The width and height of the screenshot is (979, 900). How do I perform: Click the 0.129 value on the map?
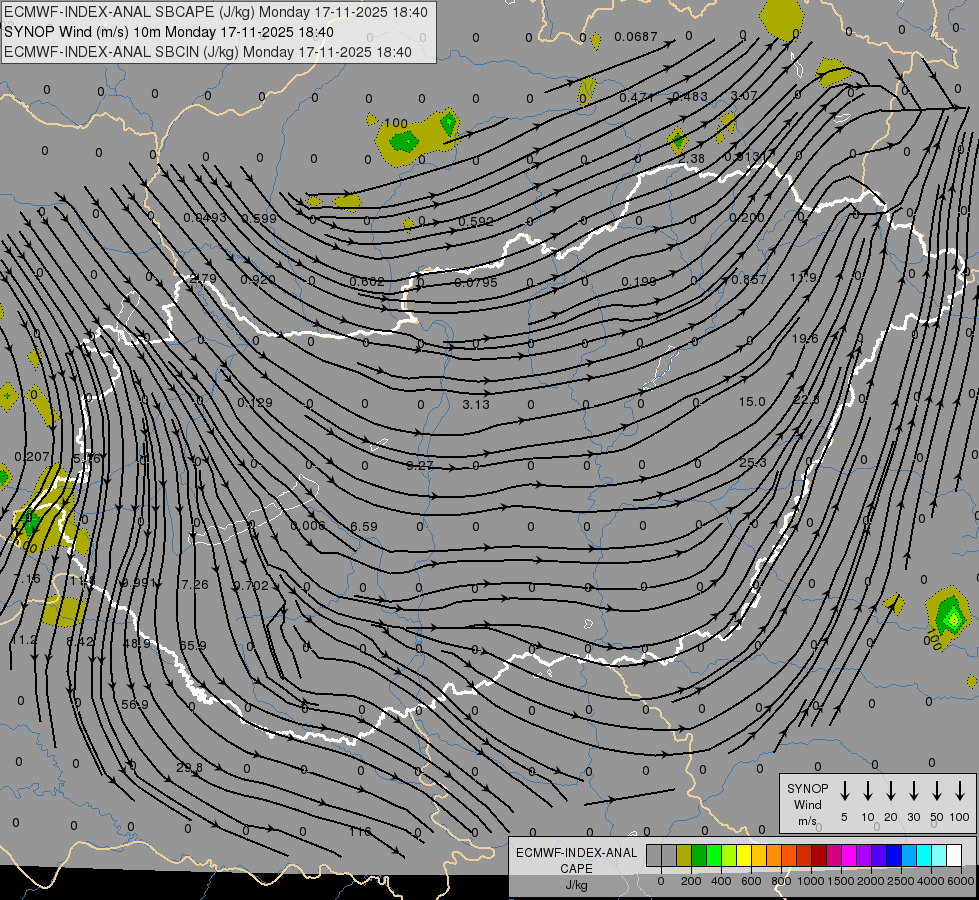(x=255, y=403)
